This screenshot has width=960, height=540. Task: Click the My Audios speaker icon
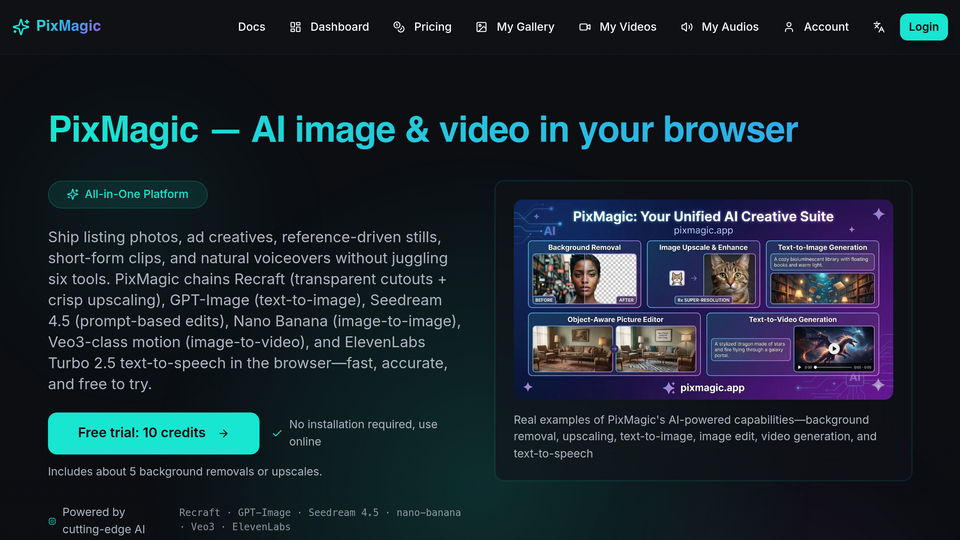pos(686,27)
